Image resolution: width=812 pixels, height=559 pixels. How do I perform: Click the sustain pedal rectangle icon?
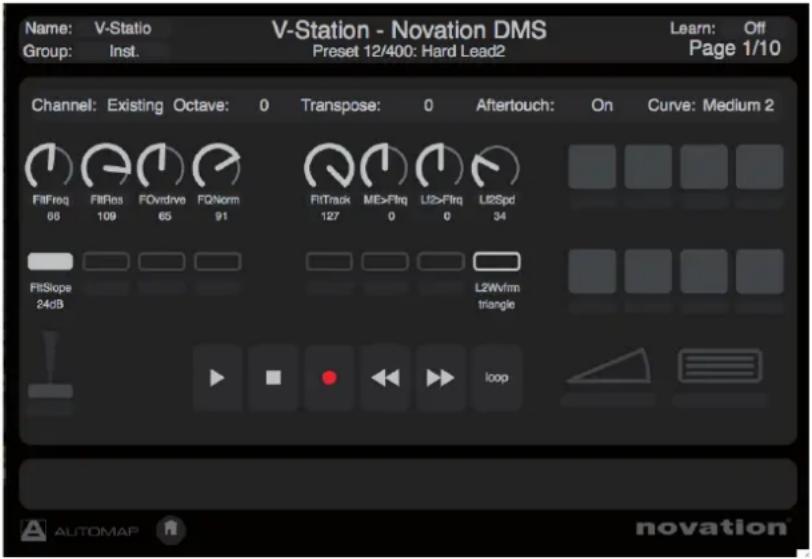point(720,366)
